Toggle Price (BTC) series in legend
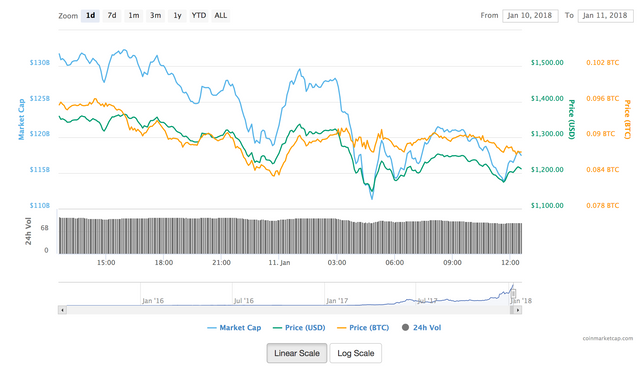Image resolution: width=640 pixels, height=374 pixels. tap(363, 327)
